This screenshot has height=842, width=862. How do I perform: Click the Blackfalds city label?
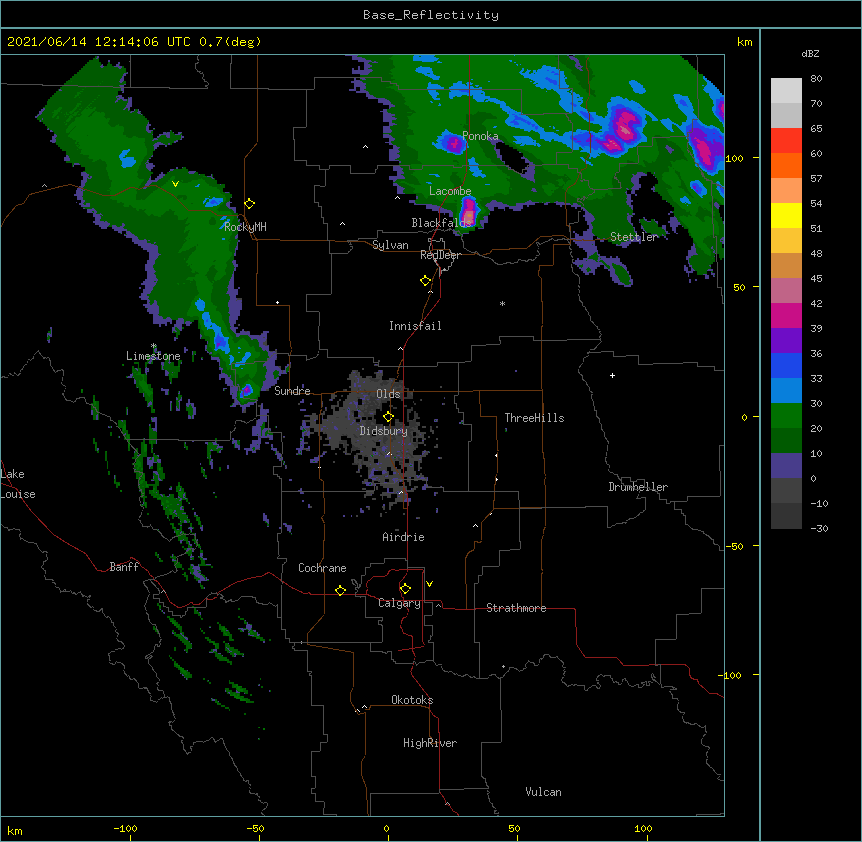441,223
